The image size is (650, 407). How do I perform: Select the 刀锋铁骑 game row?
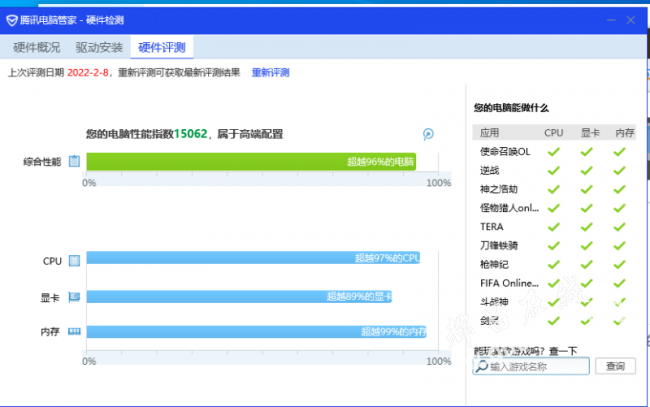coord(554,246)
